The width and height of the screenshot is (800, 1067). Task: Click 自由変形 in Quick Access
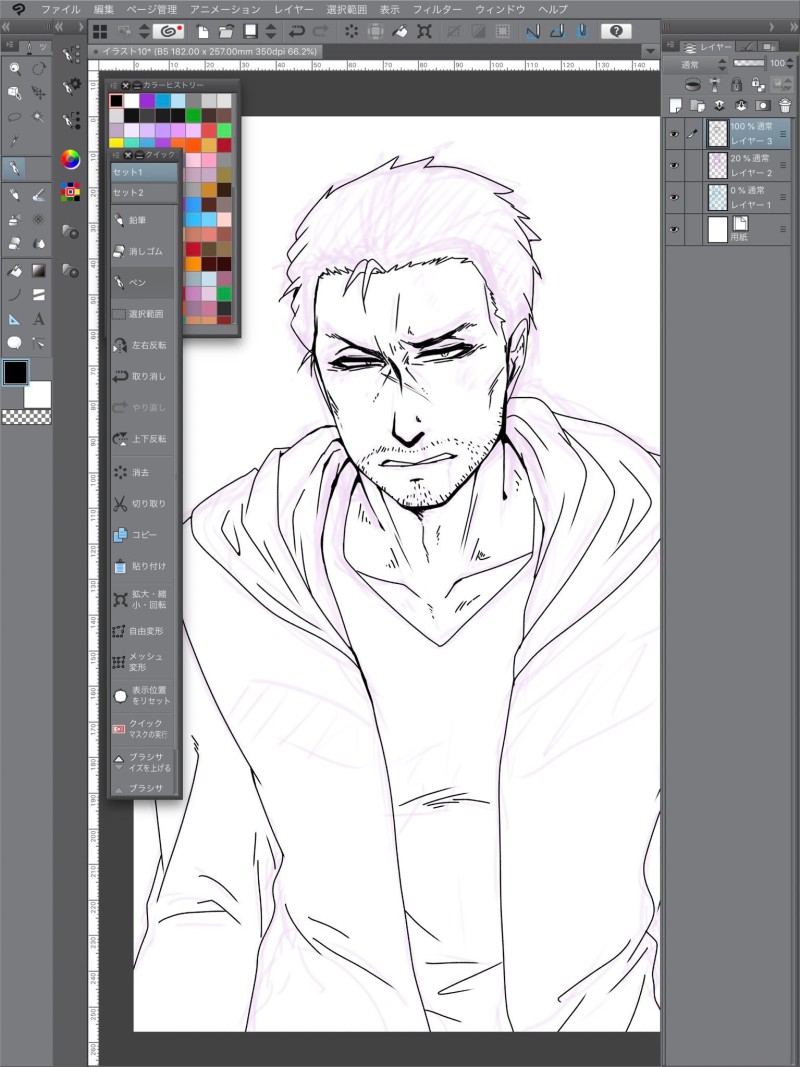(x=144, y=631)
